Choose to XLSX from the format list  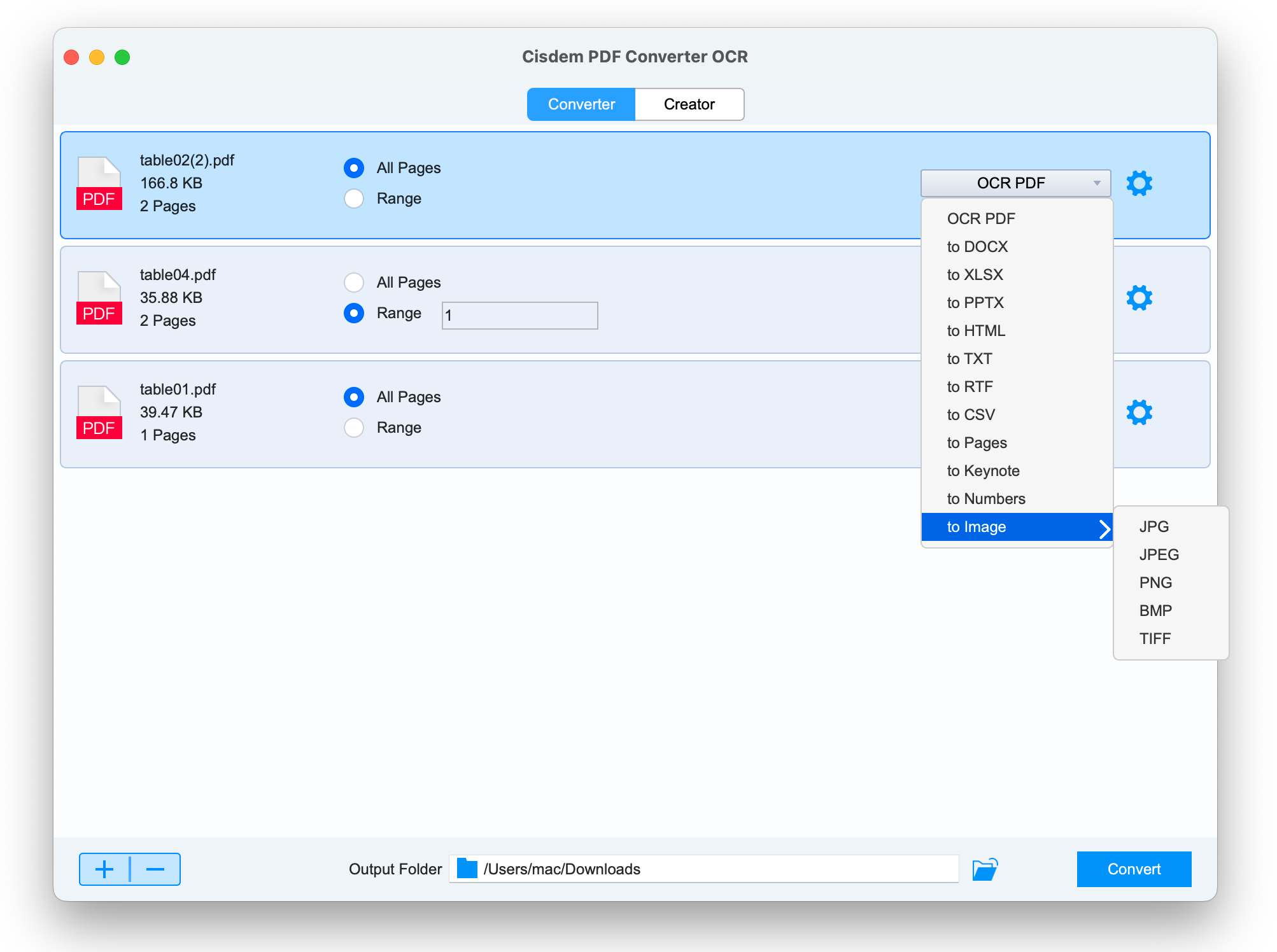coord(975,275)
